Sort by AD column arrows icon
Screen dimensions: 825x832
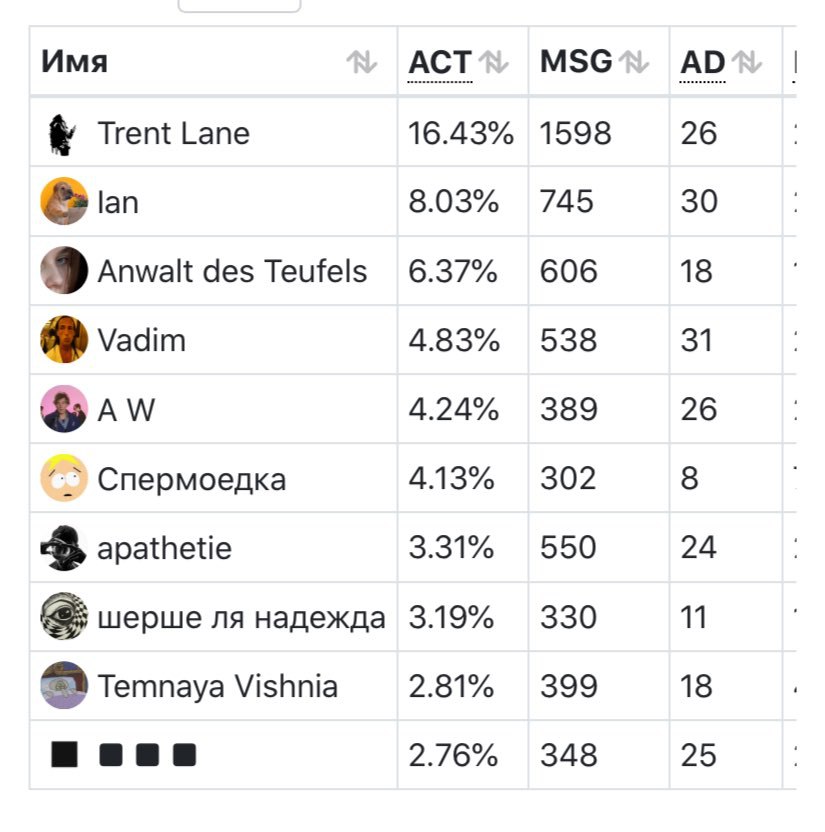(746, 62)
